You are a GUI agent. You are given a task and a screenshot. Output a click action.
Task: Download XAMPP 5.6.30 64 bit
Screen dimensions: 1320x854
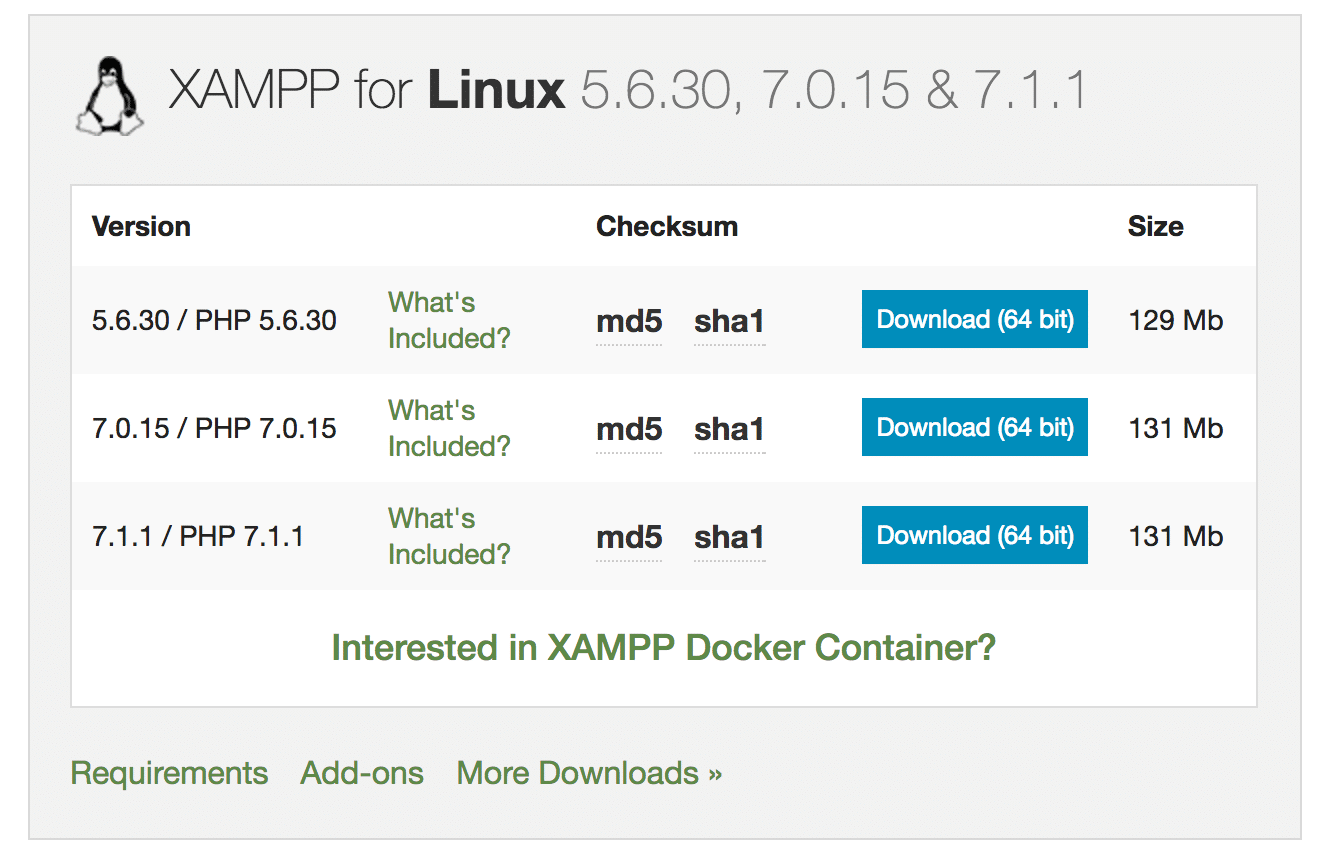point(974,320)
